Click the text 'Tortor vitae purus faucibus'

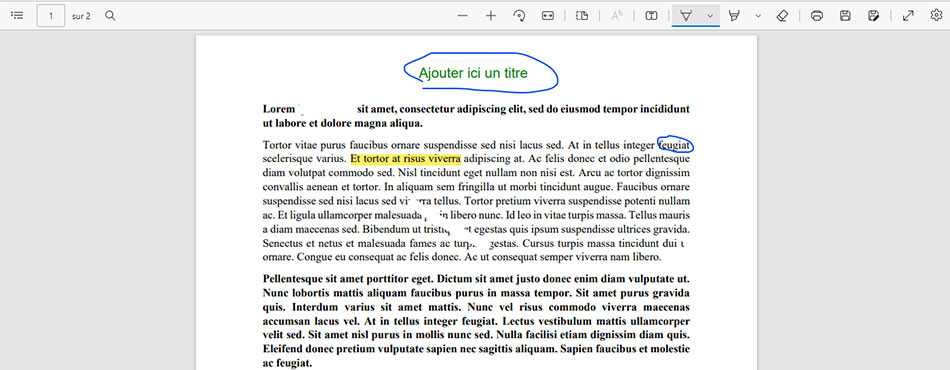pyautogui.click(x=326, y=145)
